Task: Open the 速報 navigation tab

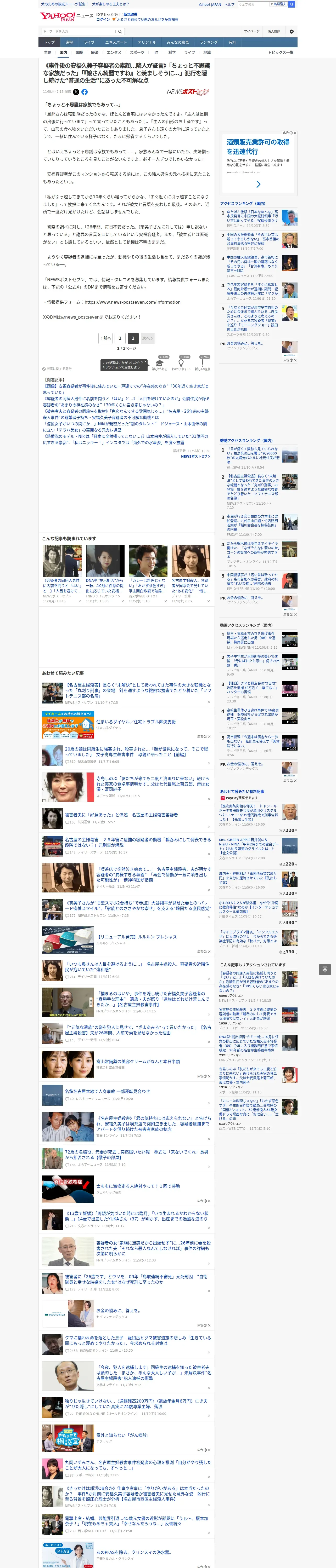Action: [69, 43]
